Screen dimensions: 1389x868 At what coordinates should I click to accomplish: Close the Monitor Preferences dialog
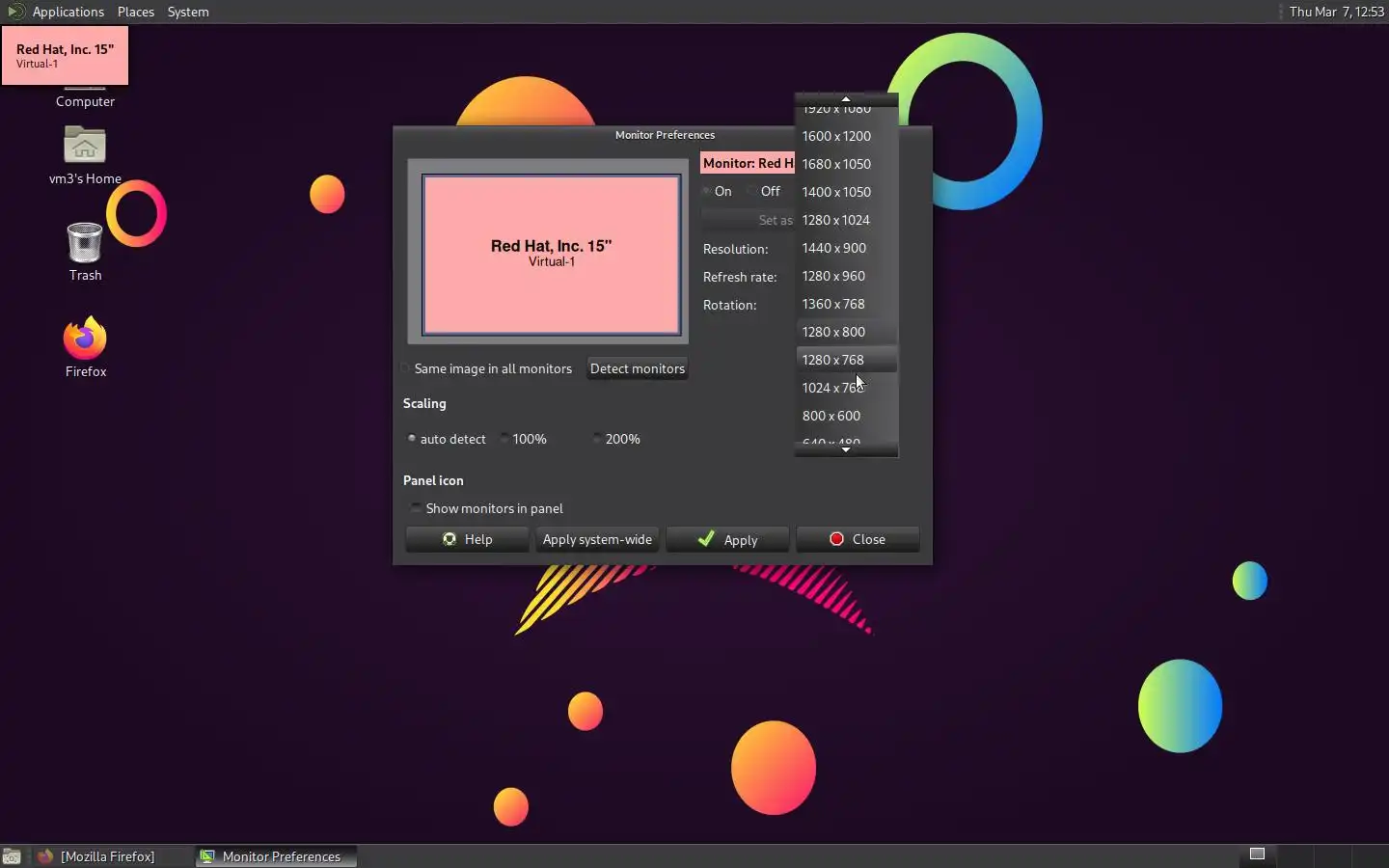click(858, 539)
